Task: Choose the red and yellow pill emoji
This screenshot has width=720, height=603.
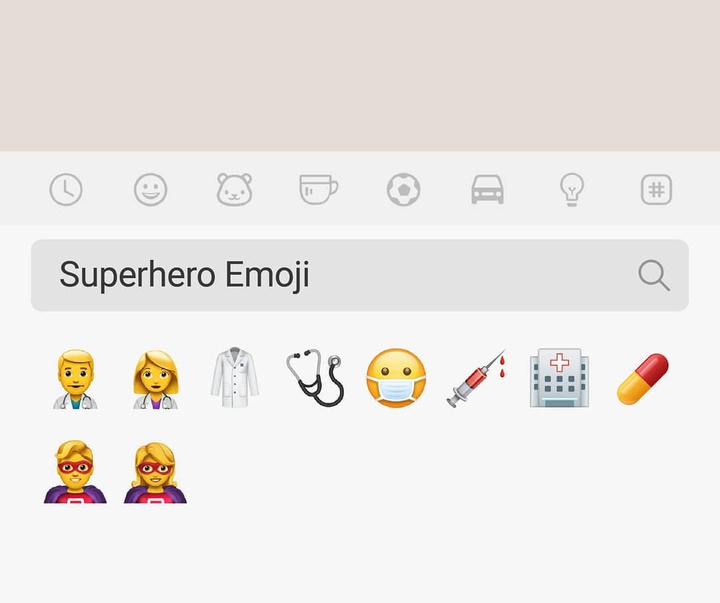Action: pos(642,379)
